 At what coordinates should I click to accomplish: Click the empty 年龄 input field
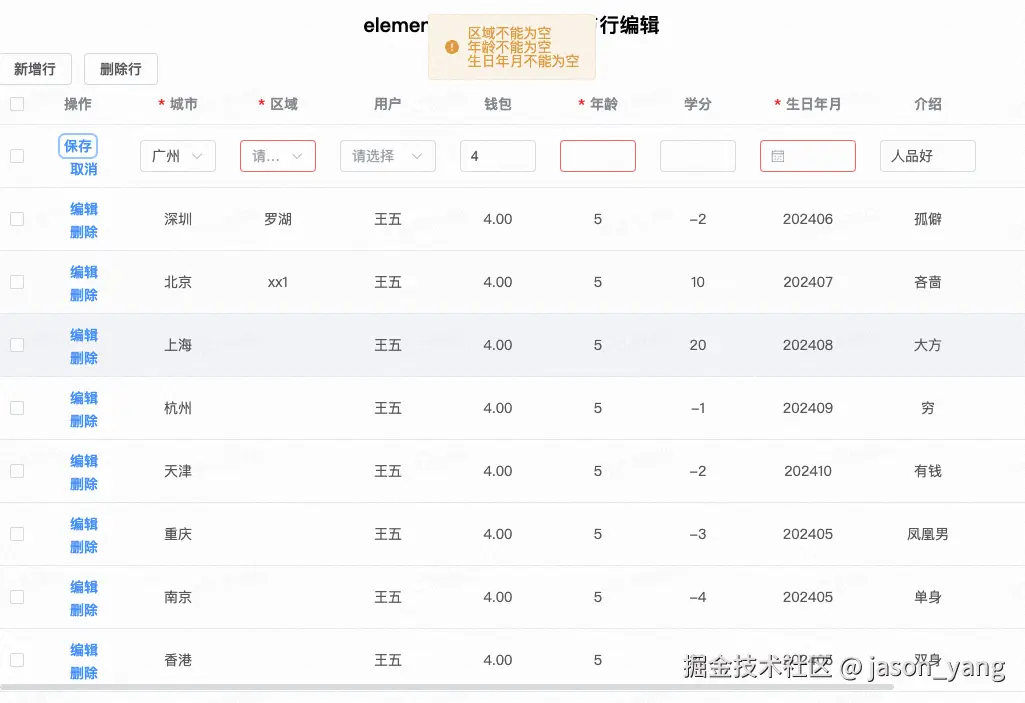click(597, 156)
